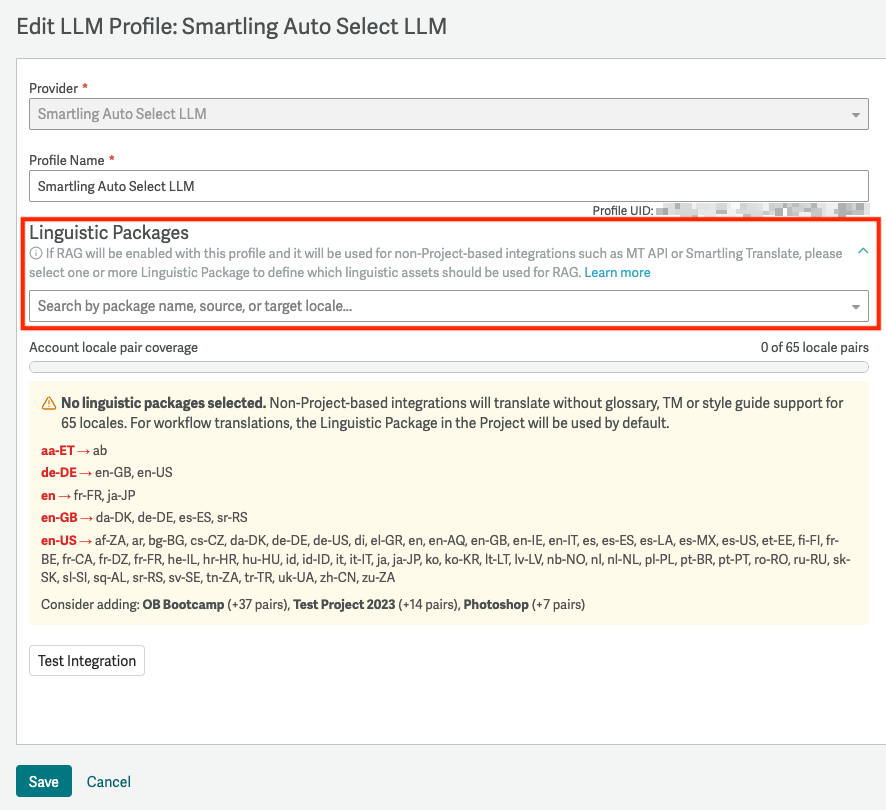Viewport: 886px width, 810px height.
Task: Click the warning triangle icon
Action: coord(49,403)
